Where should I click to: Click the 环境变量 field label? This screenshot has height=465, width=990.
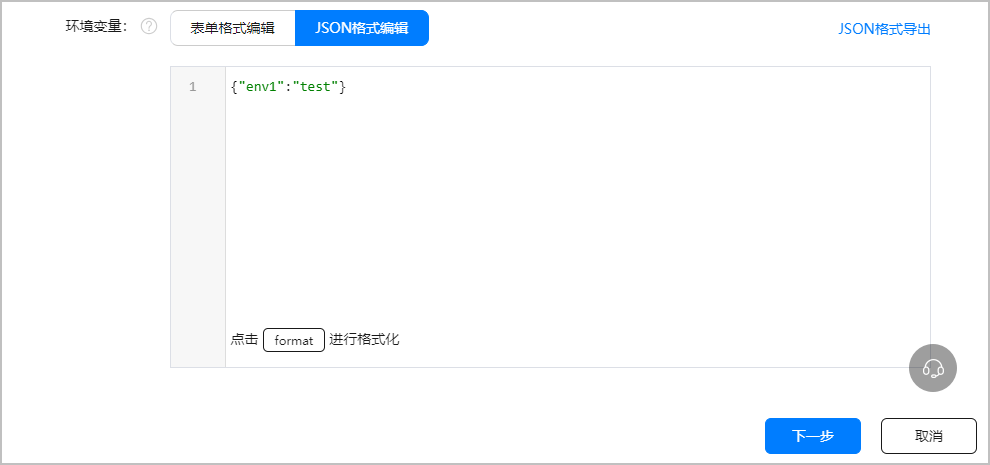click(96, 27)
